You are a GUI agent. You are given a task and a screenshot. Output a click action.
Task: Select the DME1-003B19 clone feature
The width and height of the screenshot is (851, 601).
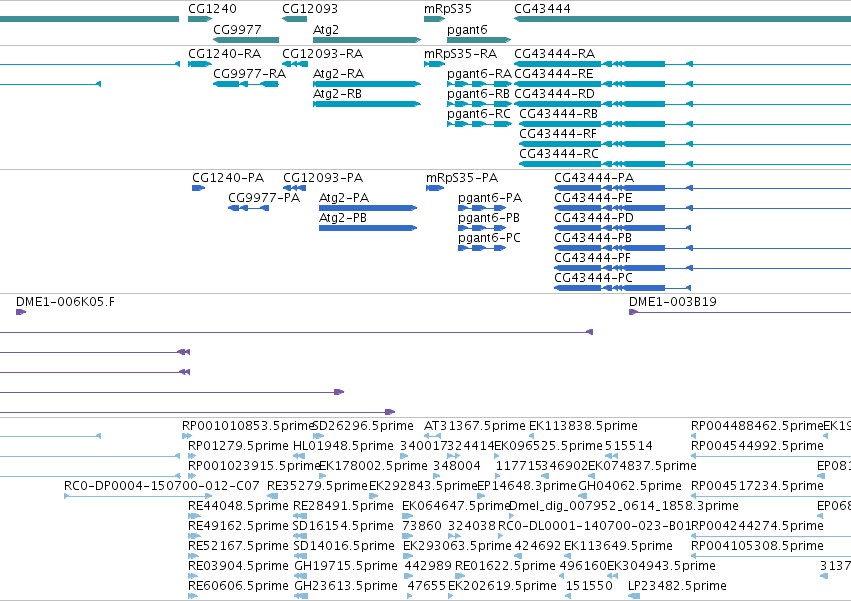[740, 312]
